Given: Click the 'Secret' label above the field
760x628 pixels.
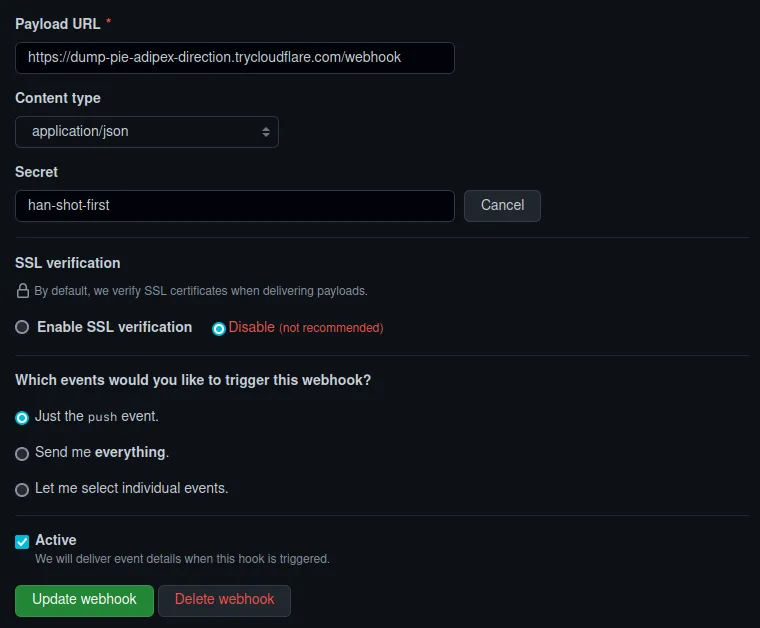Looking at the screenshot, I should [37, 172].
